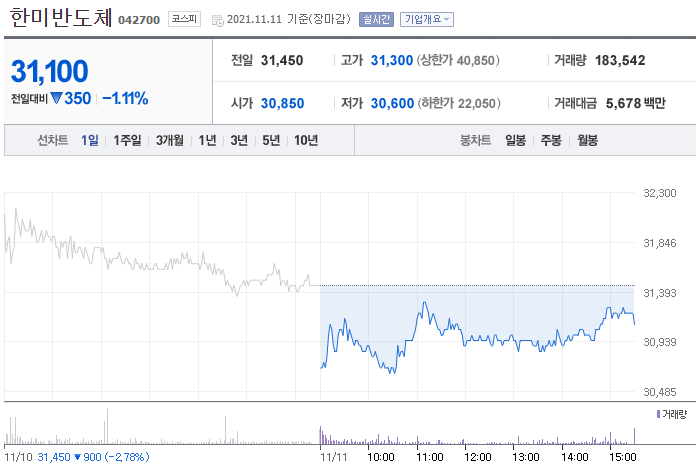Screen dimensions: 696x475
Task: Click the 12:00 time axis label
Action: click(x=478, y=457)
